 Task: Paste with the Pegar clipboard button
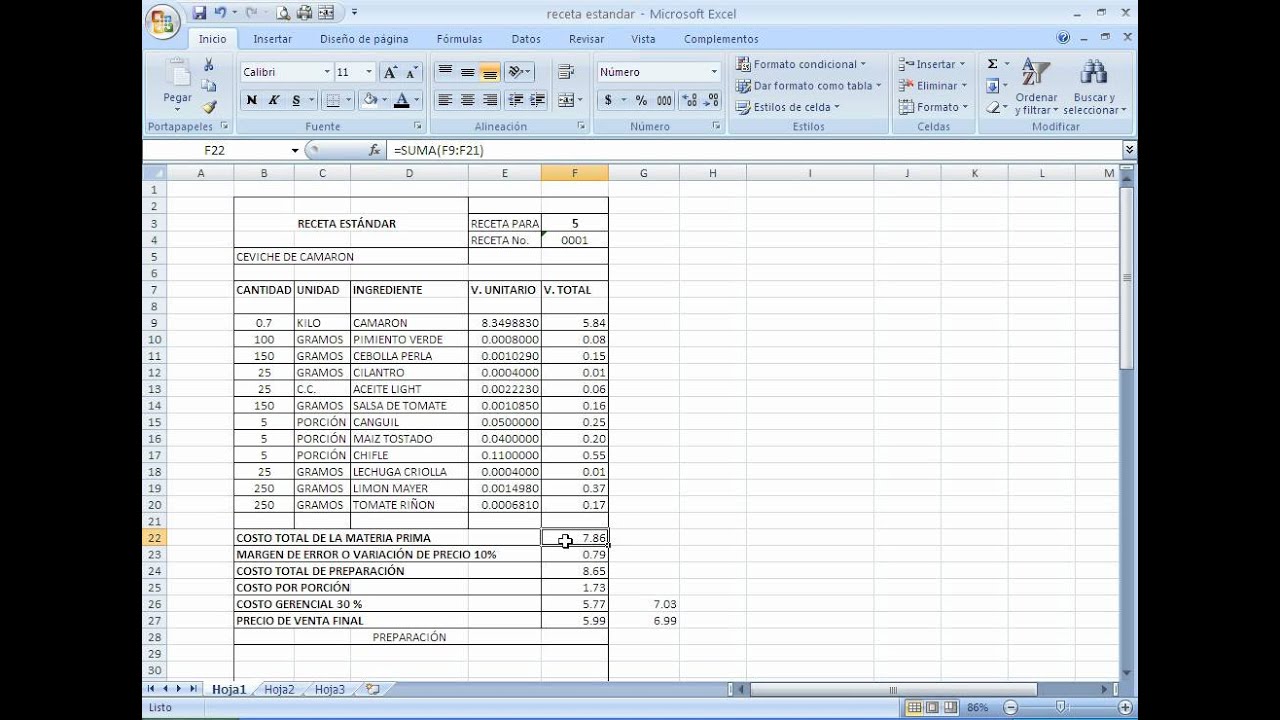coord(177,84)
